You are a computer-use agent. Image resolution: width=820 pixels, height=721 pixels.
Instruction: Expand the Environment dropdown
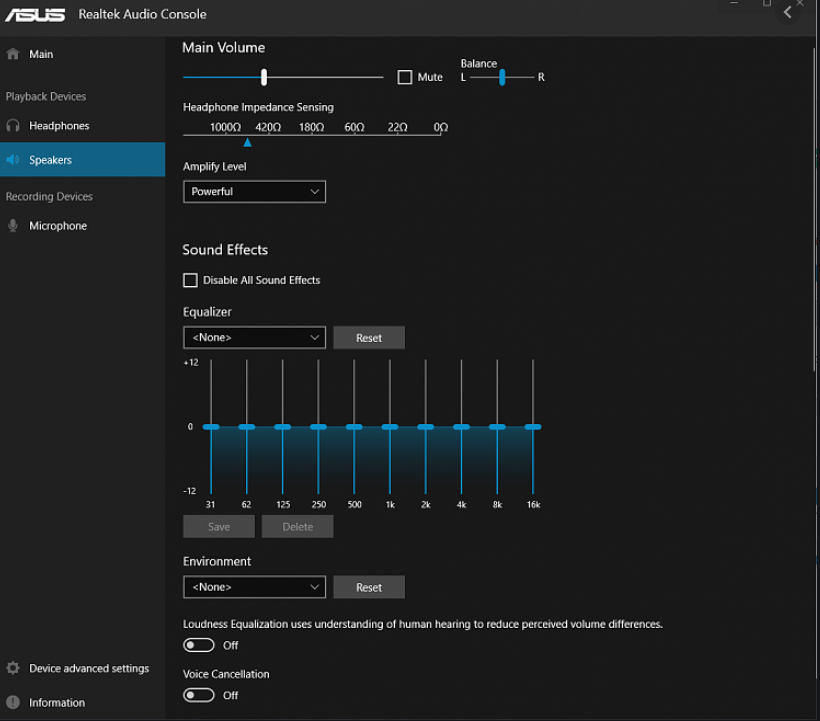pos(254,587)
